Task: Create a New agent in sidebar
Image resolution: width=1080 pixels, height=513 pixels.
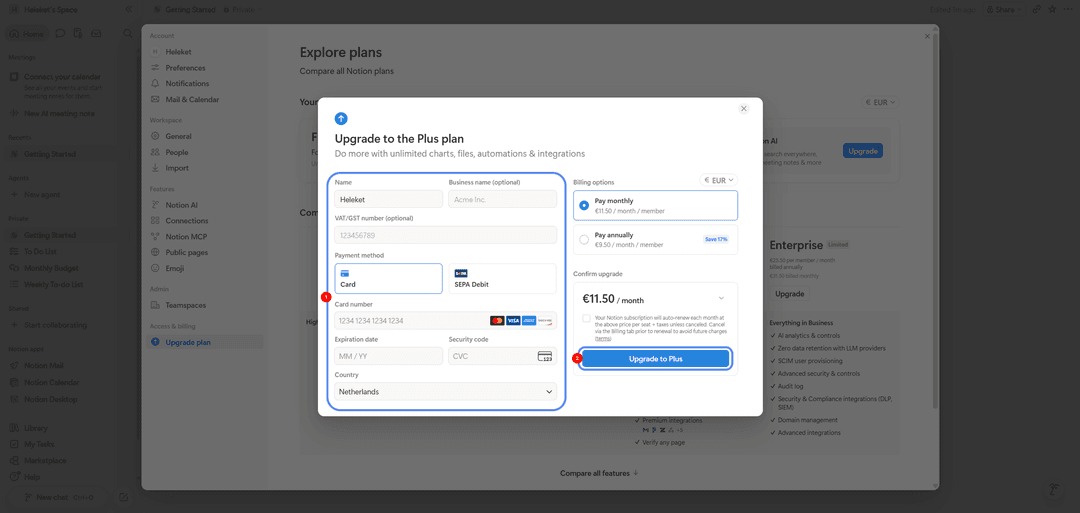Action: tap(43, 194)
